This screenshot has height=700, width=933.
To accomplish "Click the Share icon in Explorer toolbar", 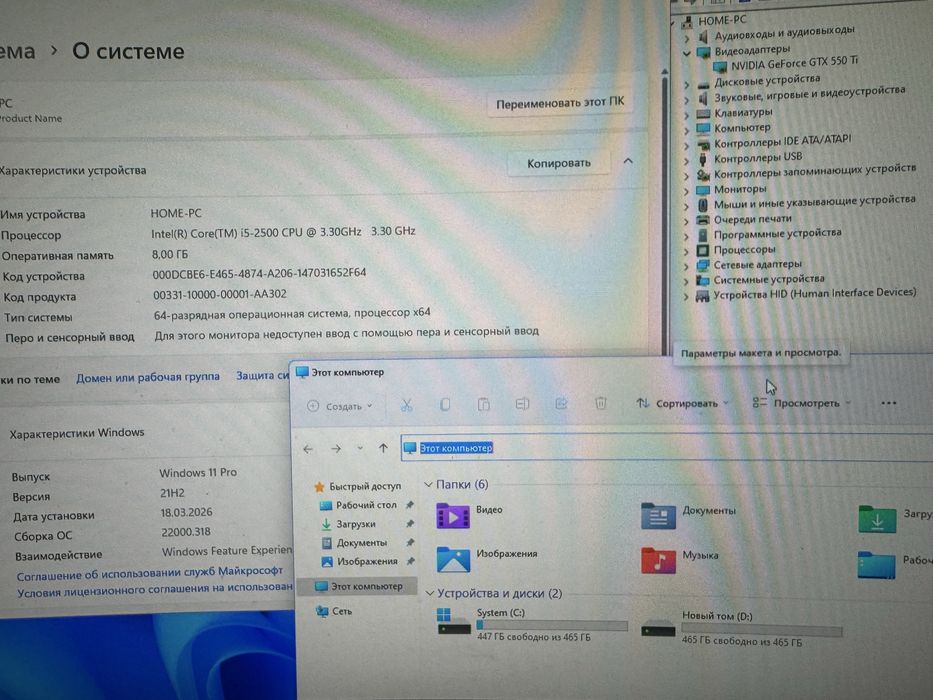I will 561,404.
